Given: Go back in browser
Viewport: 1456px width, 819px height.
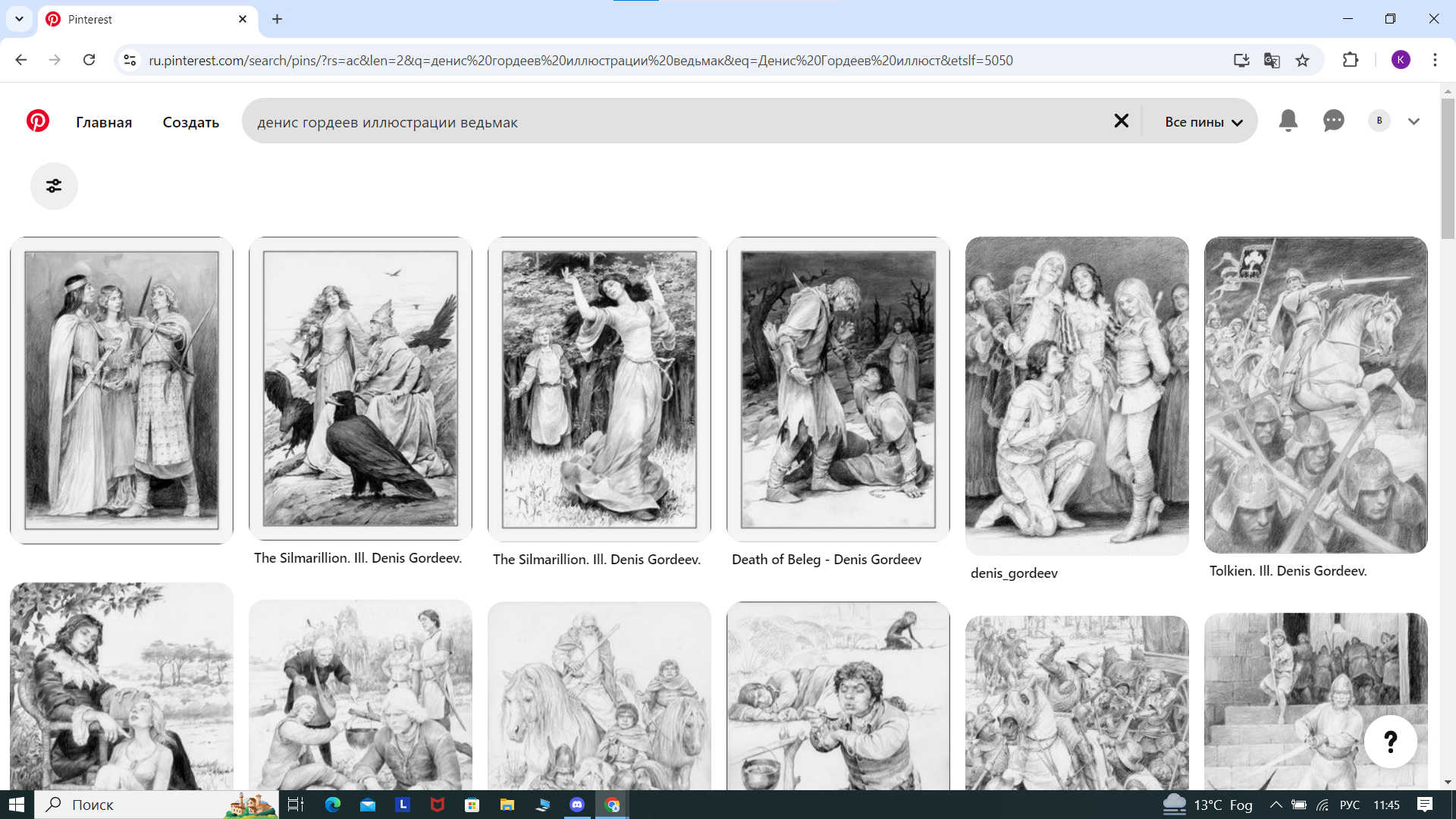Looking at the screenshot, I should pos(20,60).
